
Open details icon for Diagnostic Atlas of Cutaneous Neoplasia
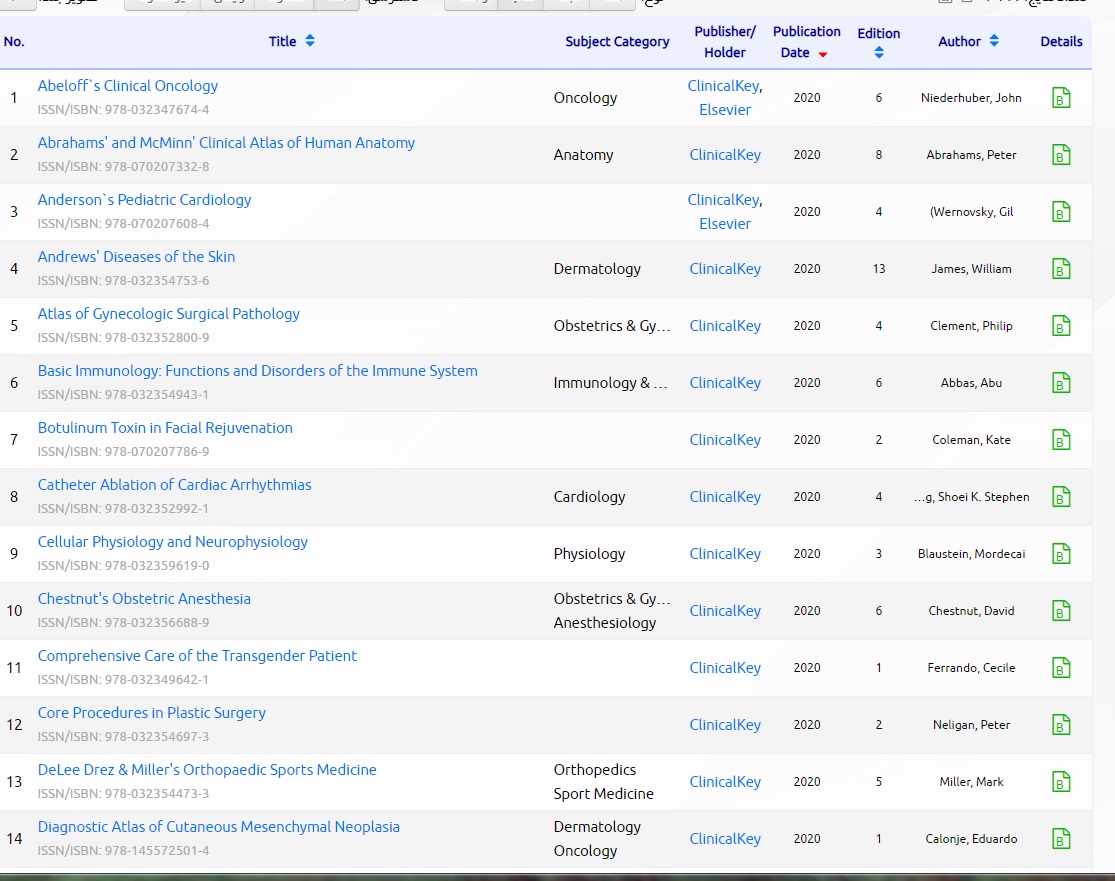[x=1061, y=839]
